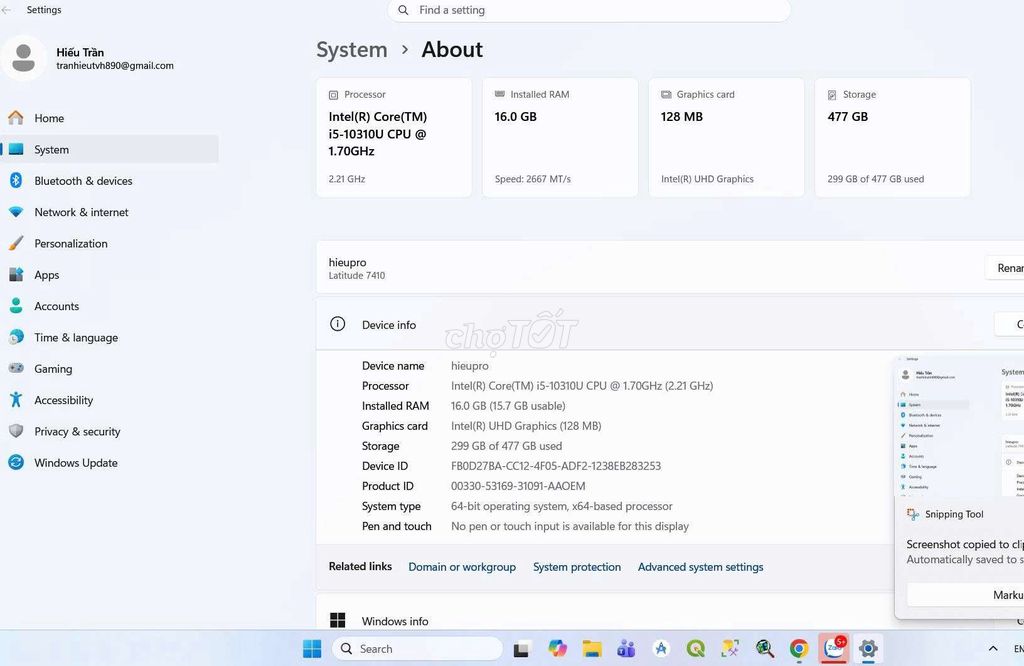Viewport: 1024px width, 666px height.
Task: Open QGIS from the taskbar
Action: [696, 648]
